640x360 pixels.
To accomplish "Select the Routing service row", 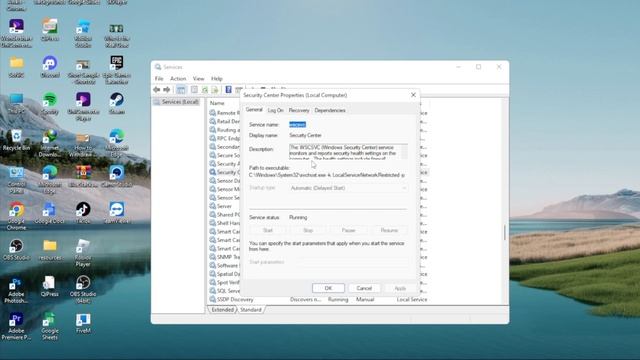I will coord(224,130).
